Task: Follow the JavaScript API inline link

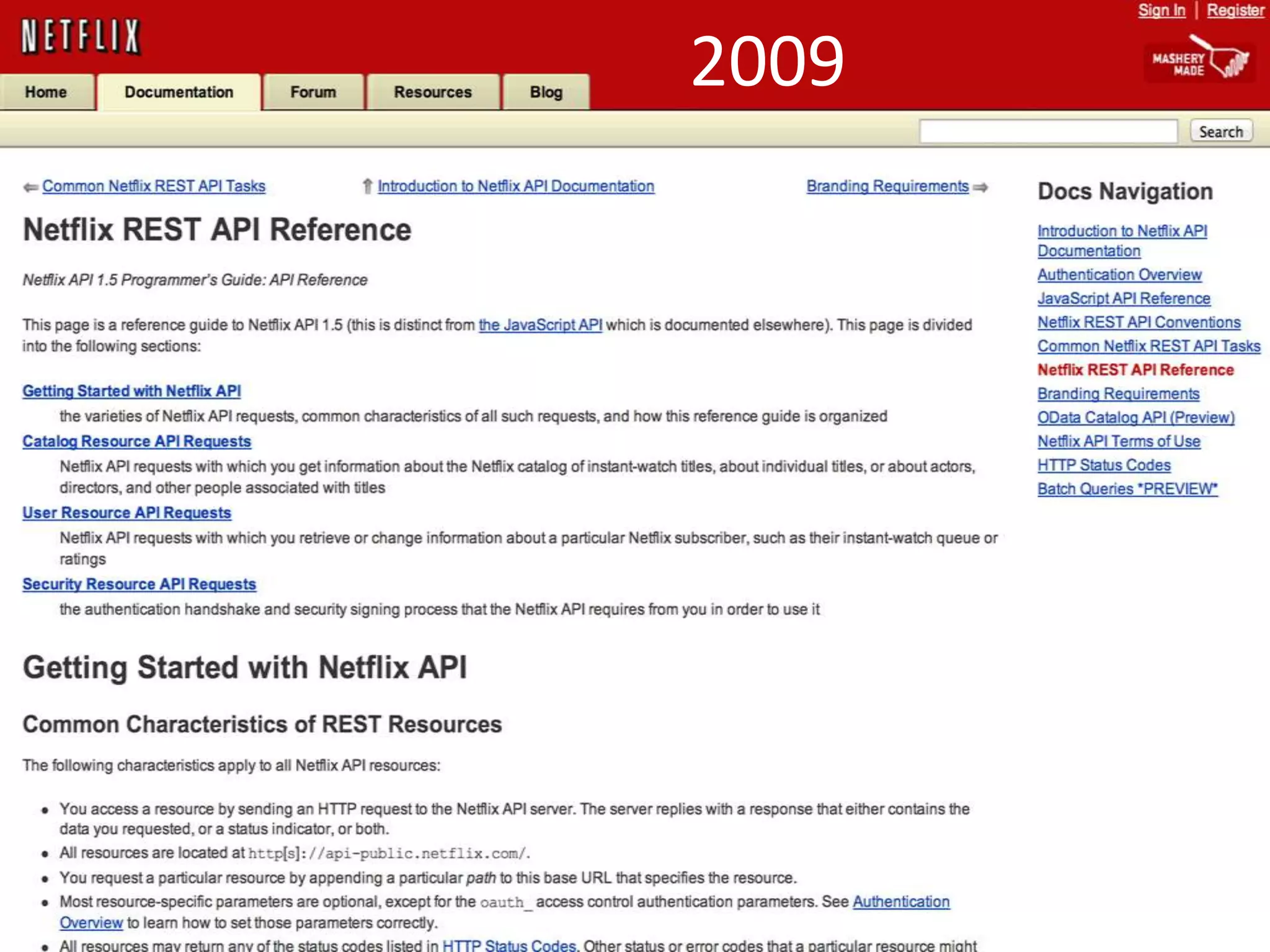Action: [540, 325]
